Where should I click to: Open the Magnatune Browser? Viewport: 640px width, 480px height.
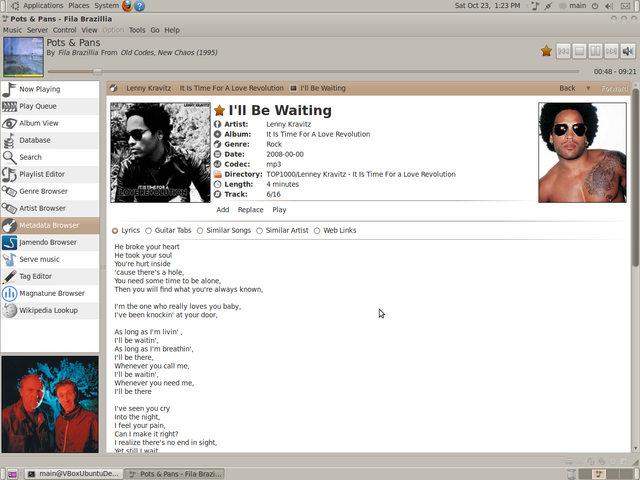[50, 293]
